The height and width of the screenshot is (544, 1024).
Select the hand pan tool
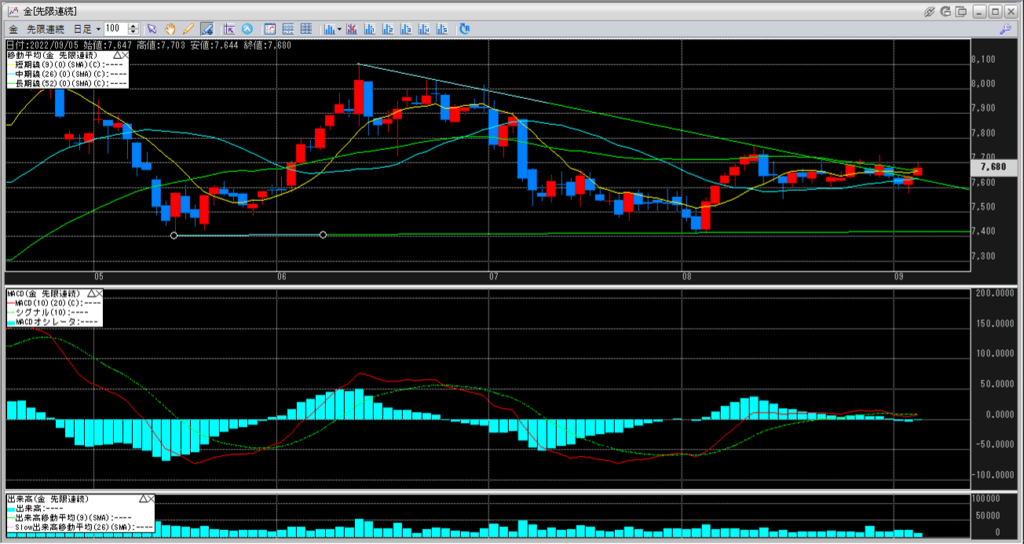[170, 29]
